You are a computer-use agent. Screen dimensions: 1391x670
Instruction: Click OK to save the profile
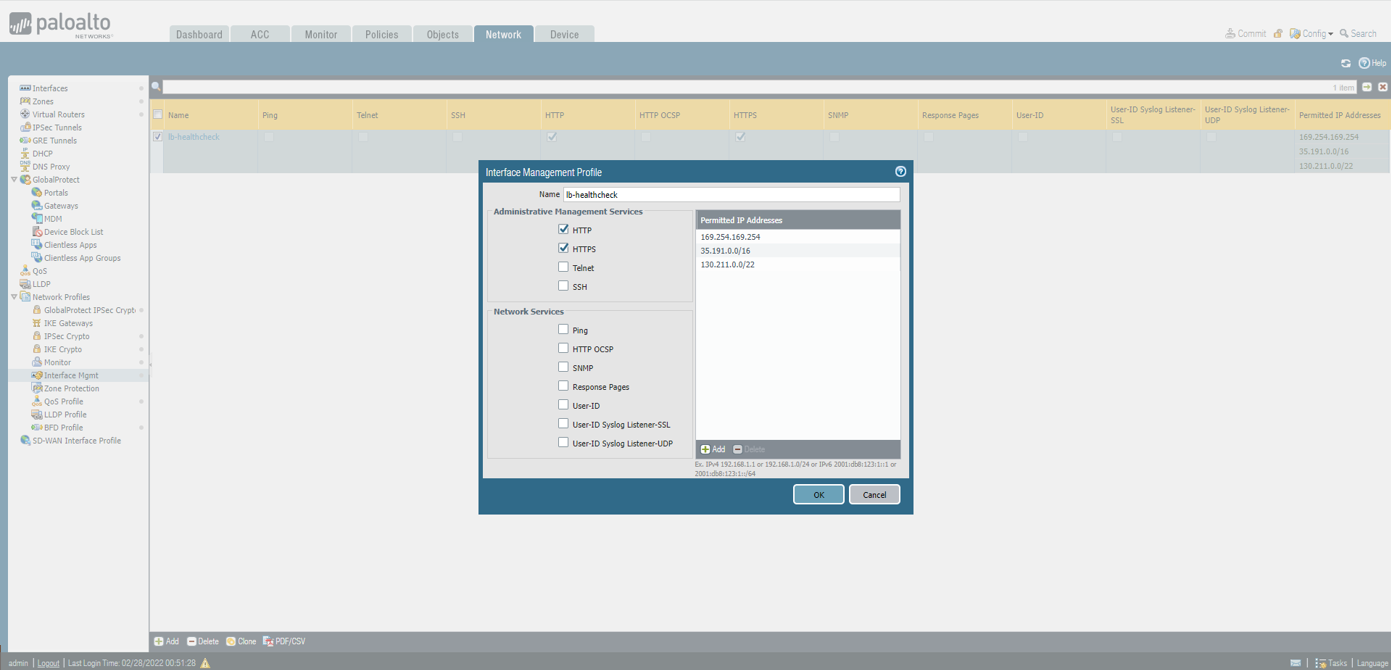click(818, 494)
